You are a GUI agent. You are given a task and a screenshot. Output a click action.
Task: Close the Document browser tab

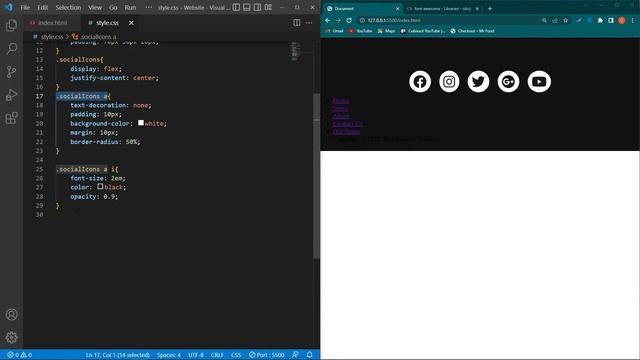[398, 8]
